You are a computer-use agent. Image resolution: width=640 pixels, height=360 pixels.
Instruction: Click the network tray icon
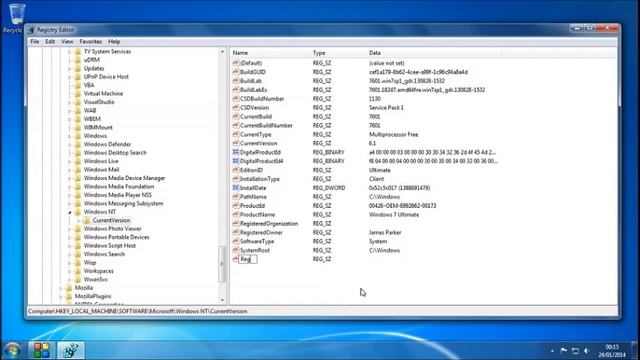click(575, 351)
